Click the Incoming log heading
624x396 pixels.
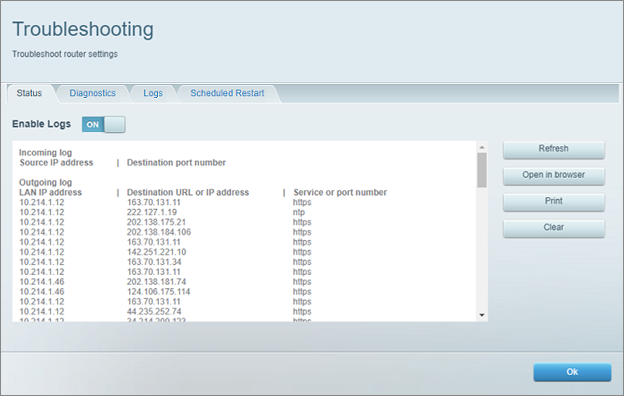coord(45,152)
